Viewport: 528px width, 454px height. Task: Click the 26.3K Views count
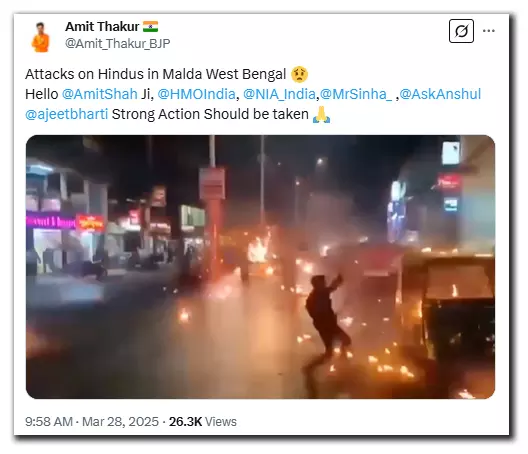[x=203, y=421]
